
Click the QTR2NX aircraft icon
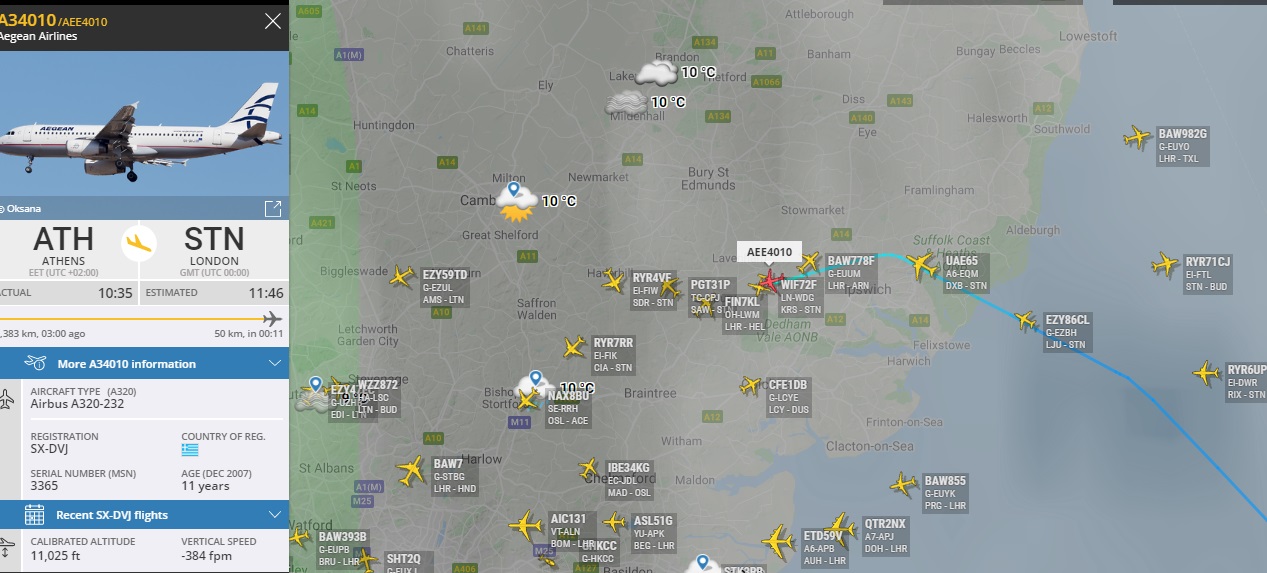(842, 527)
